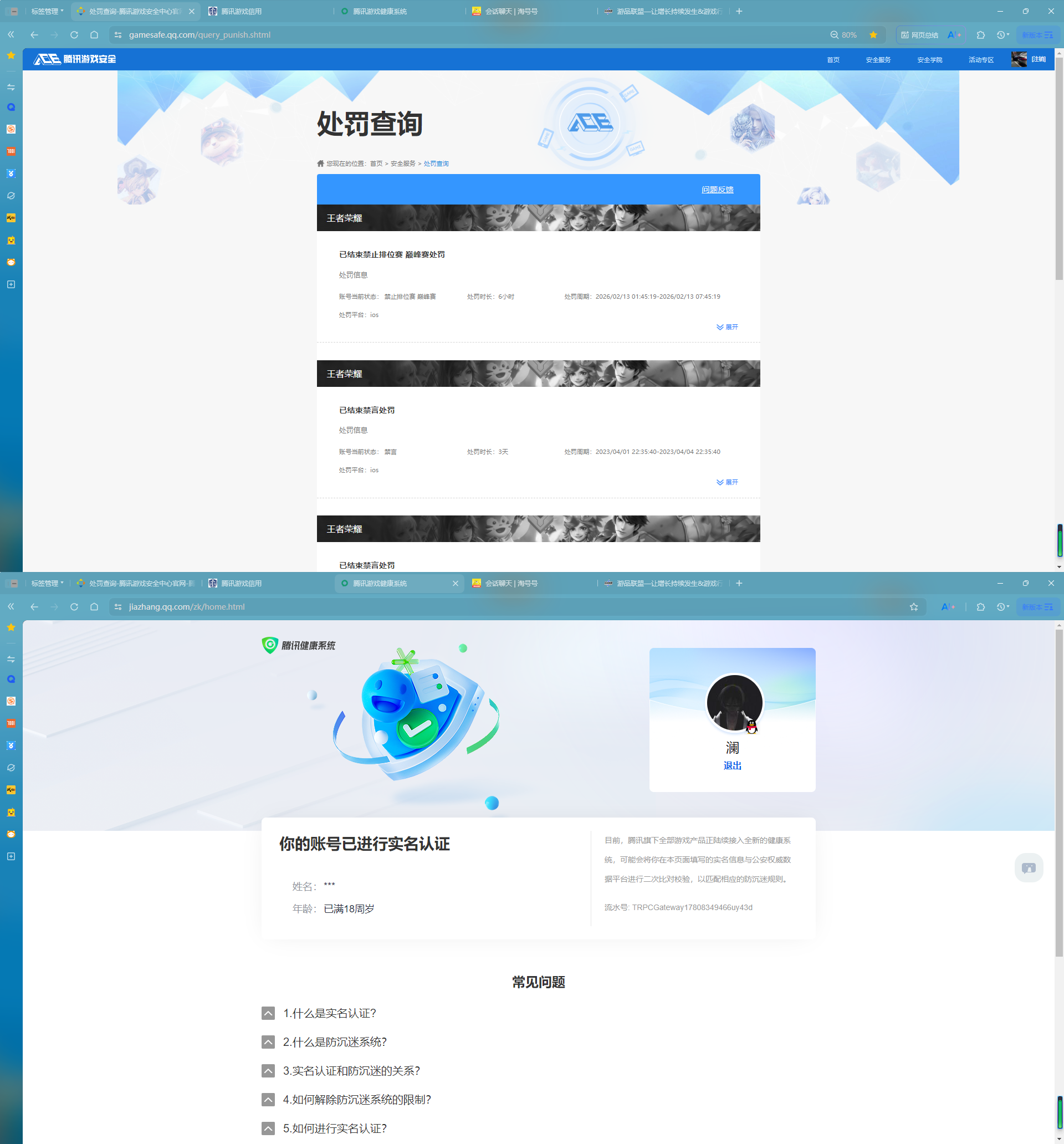Screen dimensions: 1064x1144
Task: Bookmark jiazhang.qq.com with outline star
Action: (914, 607)
